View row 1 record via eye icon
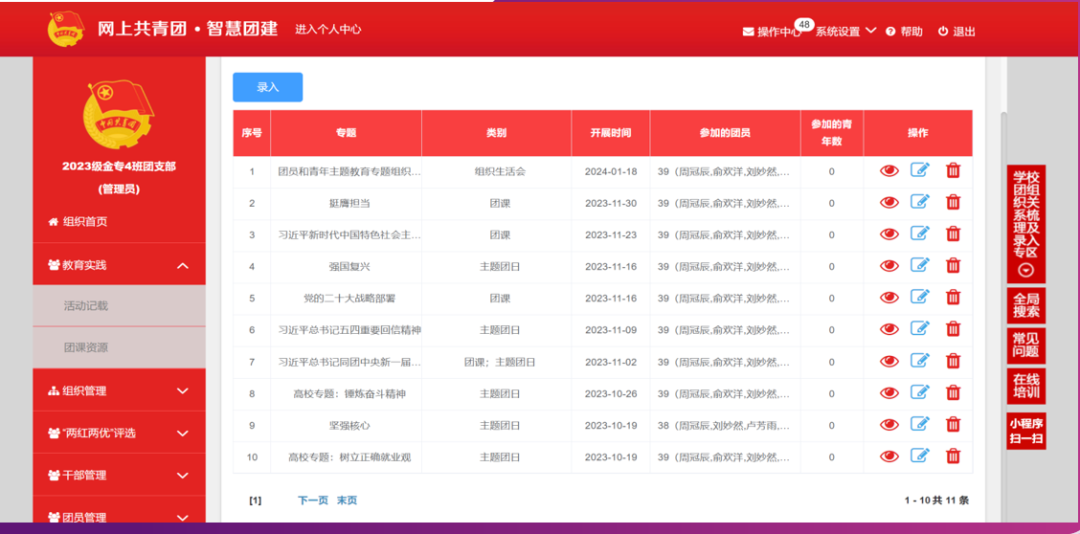Screen dimensions: 1080x534 (889, 171)
